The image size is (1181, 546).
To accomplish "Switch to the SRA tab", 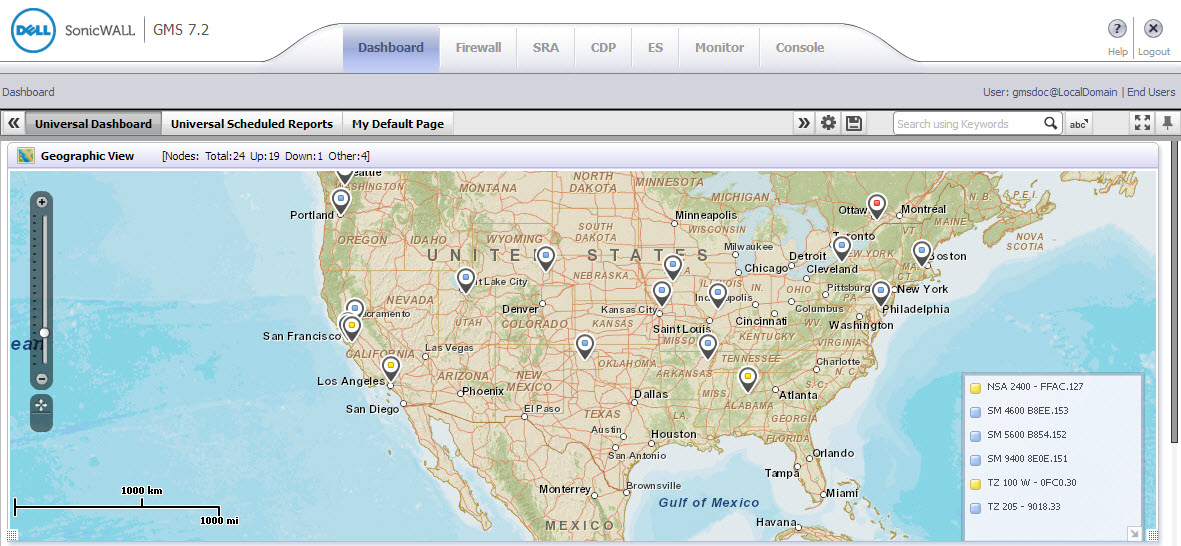I will tap(546, 47).
